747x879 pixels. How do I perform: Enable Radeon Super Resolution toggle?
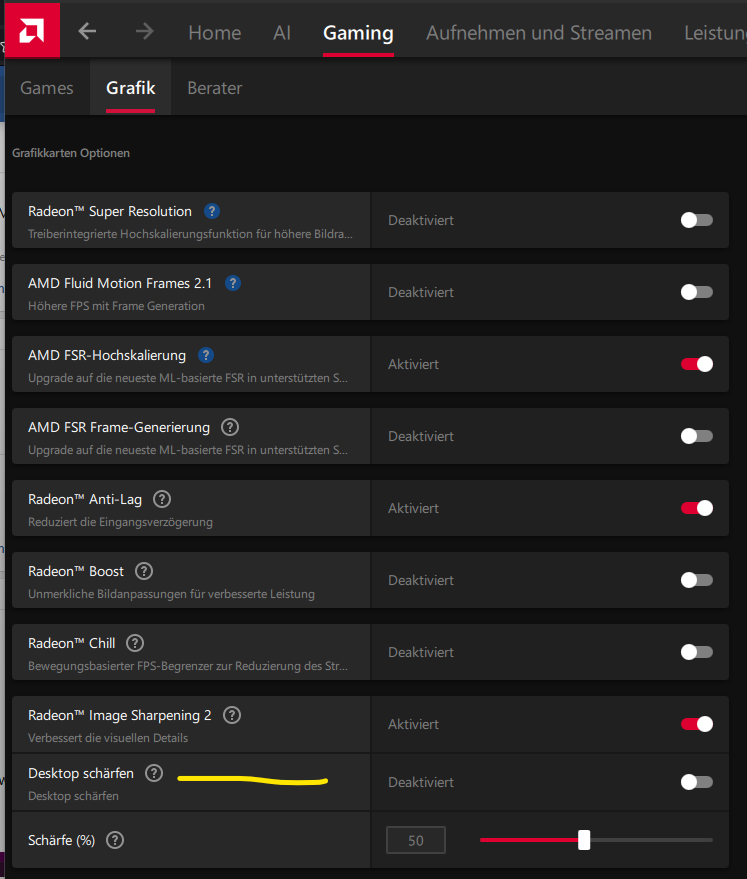tap(697, 220)
